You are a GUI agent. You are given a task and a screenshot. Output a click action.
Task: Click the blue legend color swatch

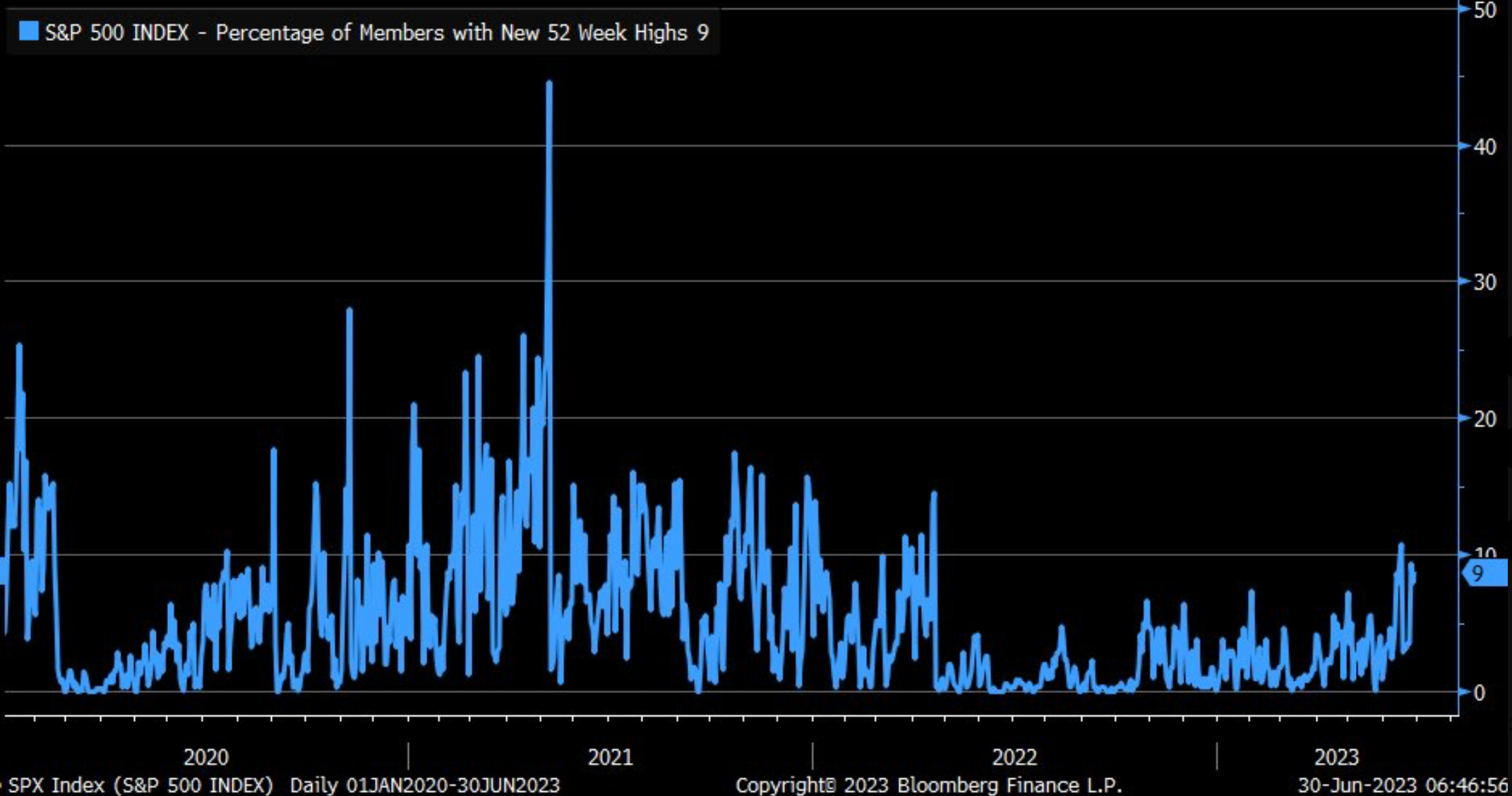[x=28, y=31]
